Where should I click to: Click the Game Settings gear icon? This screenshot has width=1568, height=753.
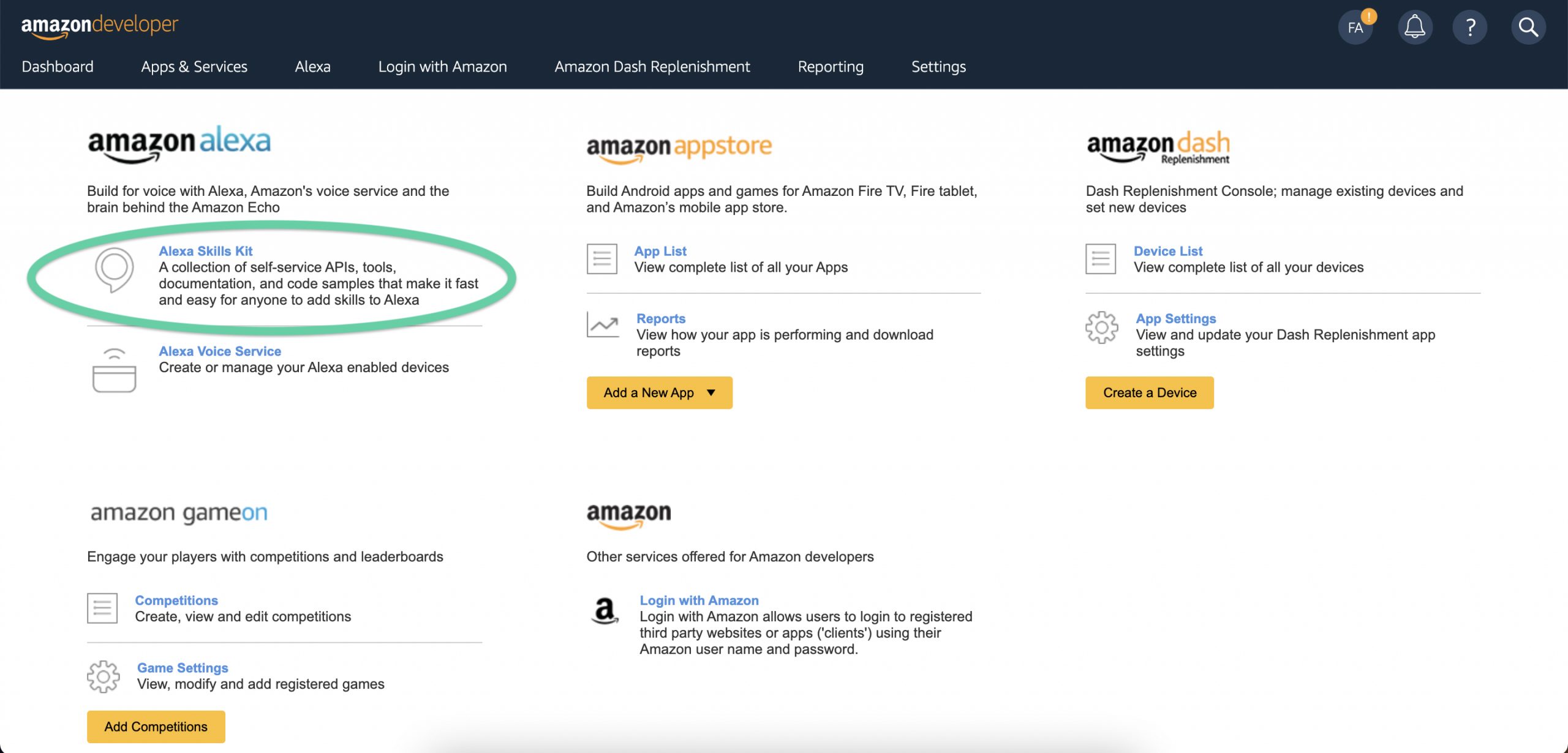(x=104, y=676)
